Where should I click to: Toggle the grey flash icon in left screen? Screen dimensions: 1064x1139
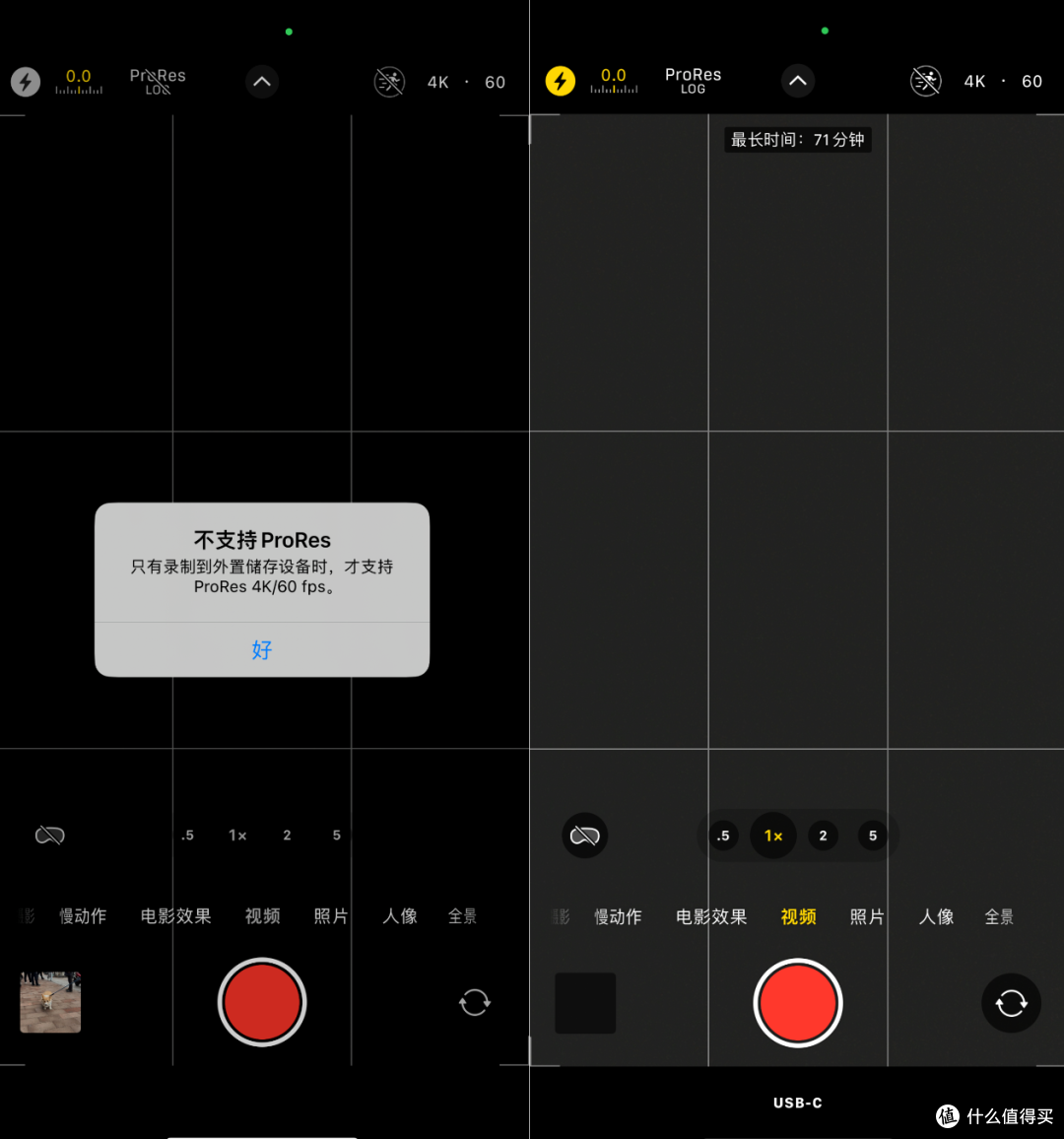point(26,82)
